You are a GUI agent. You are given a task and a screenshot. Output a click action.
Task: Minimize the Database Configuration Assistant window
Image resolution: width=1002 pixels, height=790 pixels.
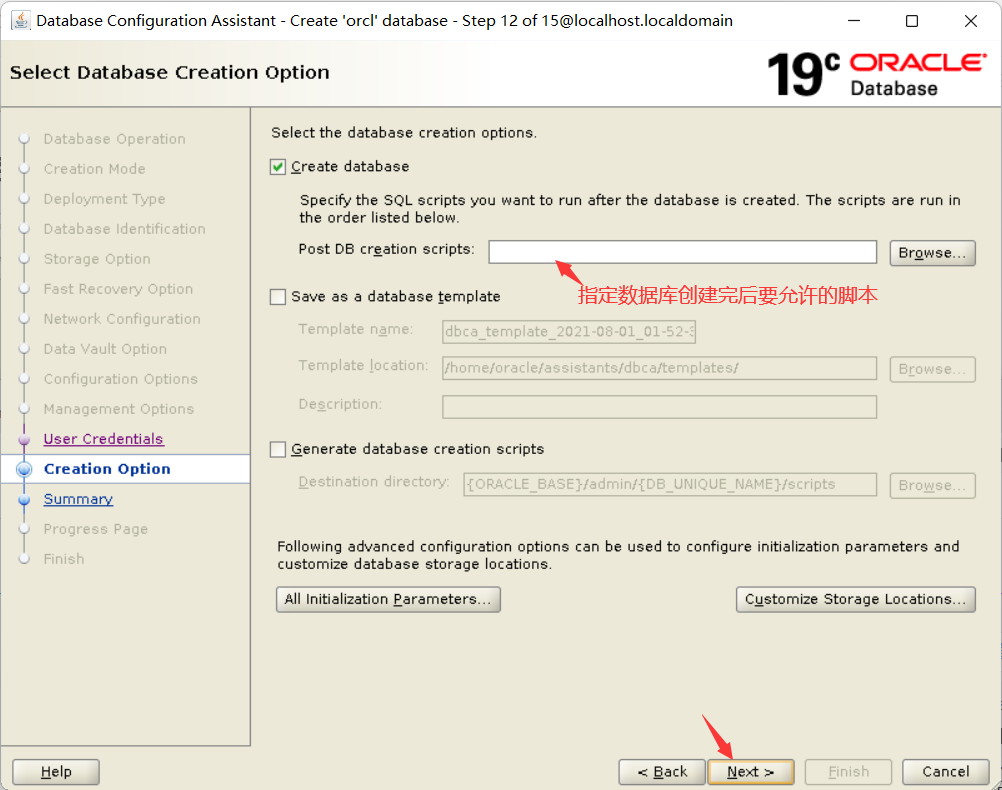point(854,21)
